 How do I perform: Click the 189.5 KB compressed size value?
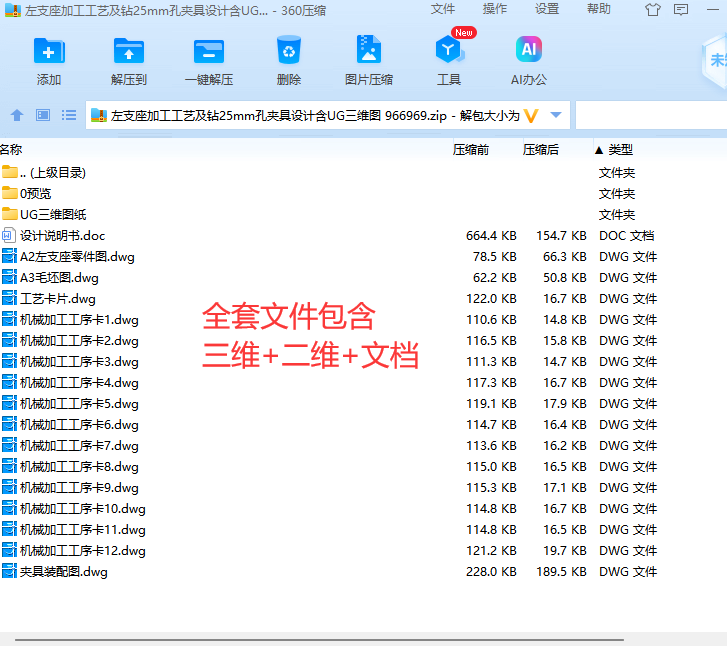pos(561,571)
